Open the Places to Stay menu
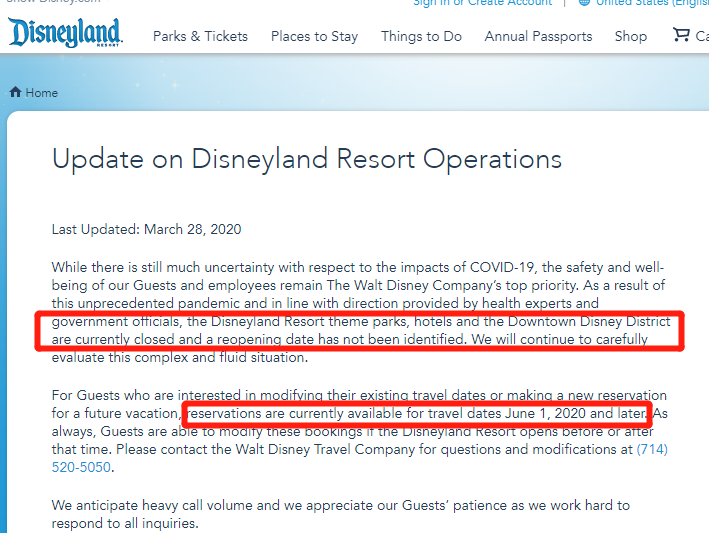 point(314,36)
